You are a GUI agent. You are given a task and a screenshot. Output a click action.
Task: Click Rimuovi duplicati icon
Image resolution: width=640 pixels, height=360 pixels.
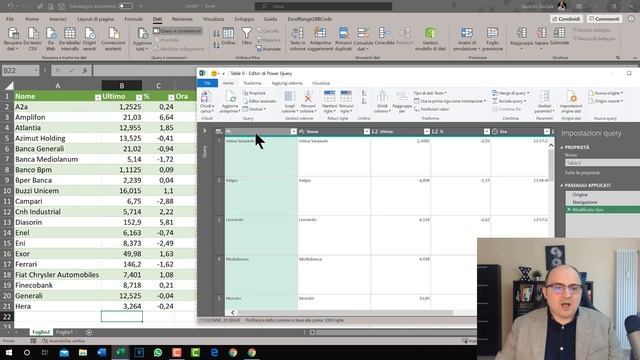[343, 39]
